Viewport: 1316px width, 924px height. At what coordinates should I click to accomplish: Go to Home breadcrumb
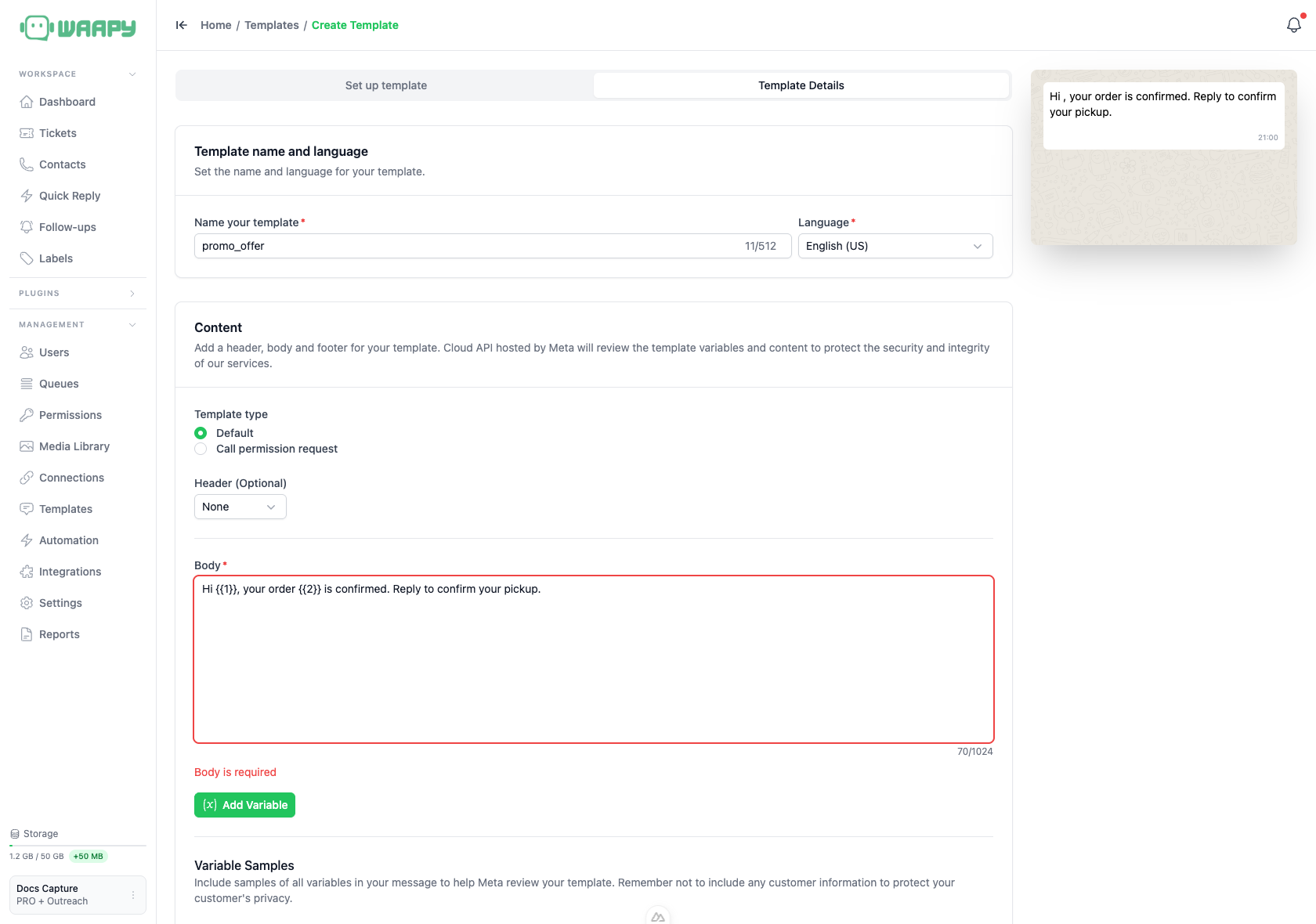click(x=215, y=25)
